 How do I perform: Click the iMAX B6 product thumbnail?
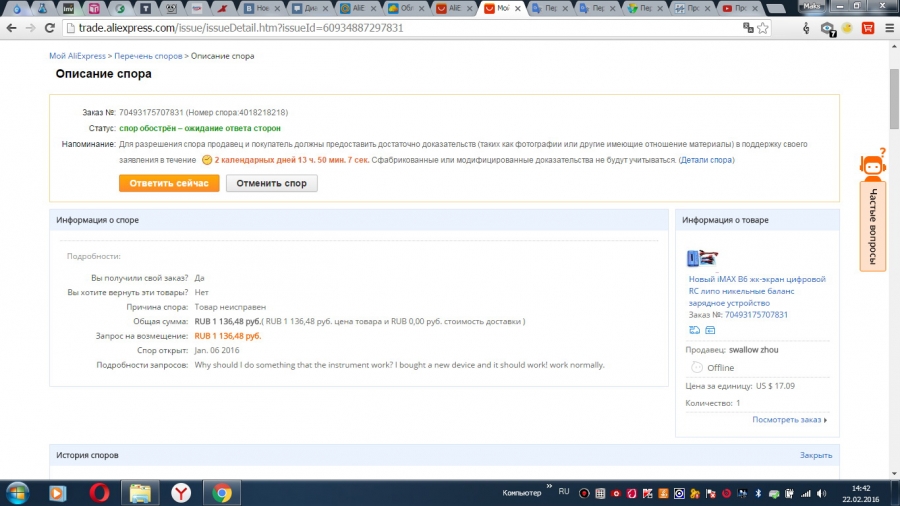(703, 257)
